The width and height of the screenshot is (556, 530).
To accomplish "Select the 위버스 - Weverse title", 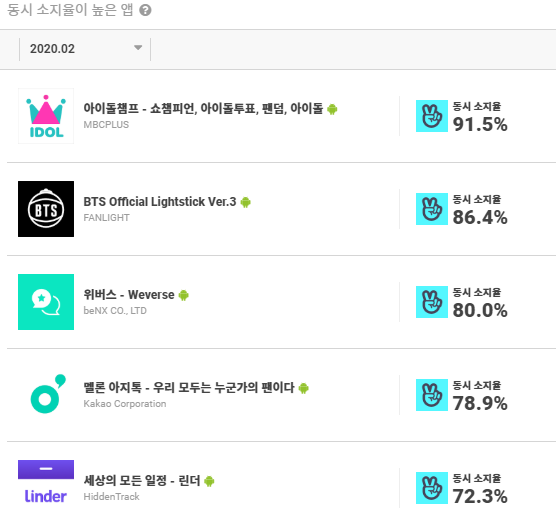I will coord(129,295).
